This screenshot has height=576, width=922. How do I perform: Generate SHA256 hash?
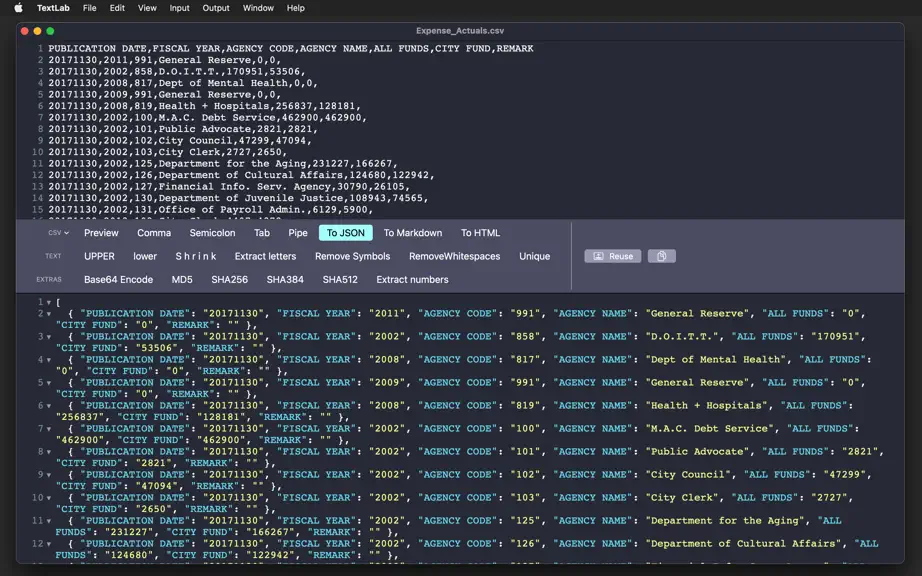click(229, 280)
